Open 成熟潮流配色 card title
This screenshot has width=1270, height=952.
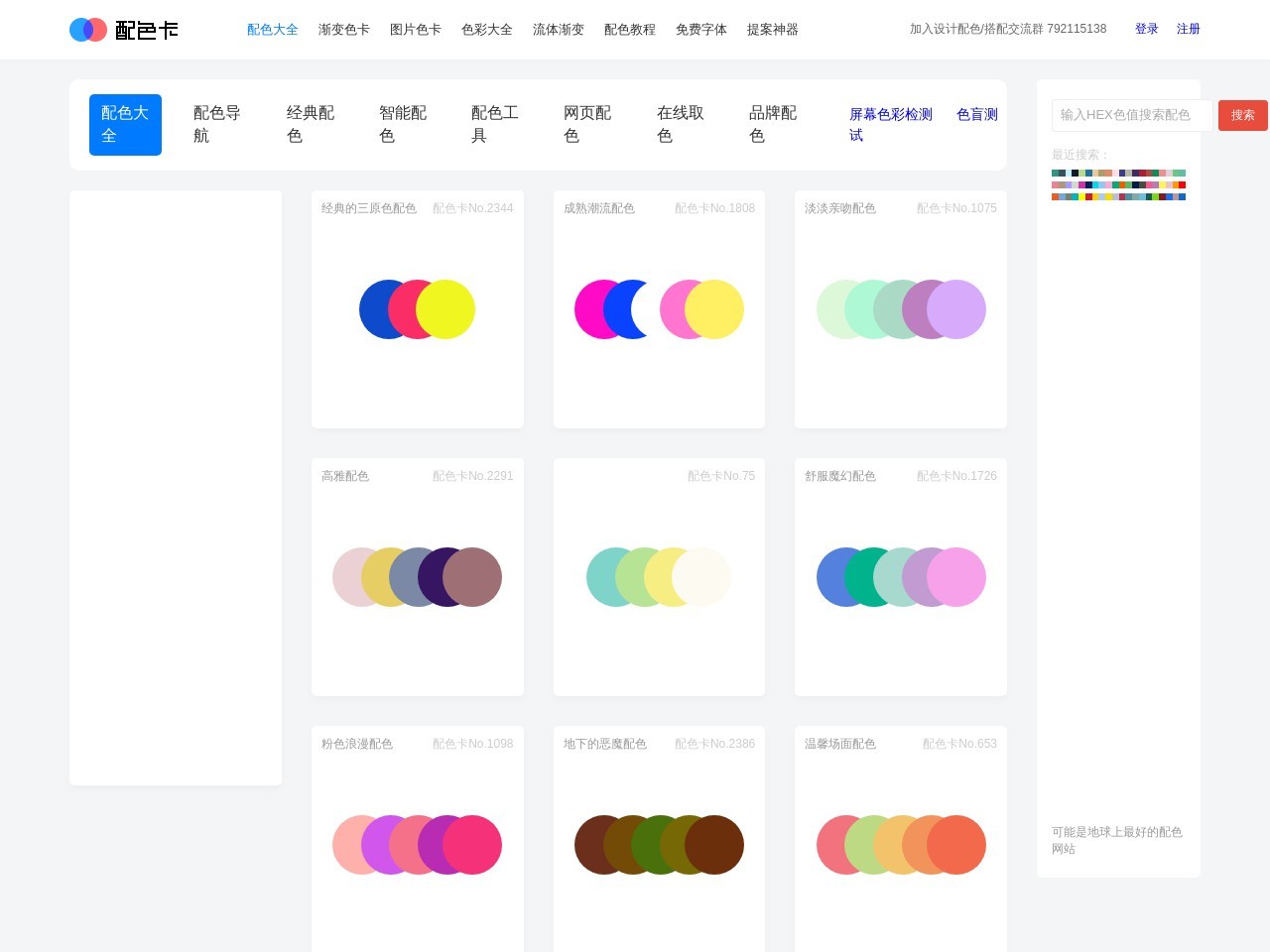(x=599, y=208)
